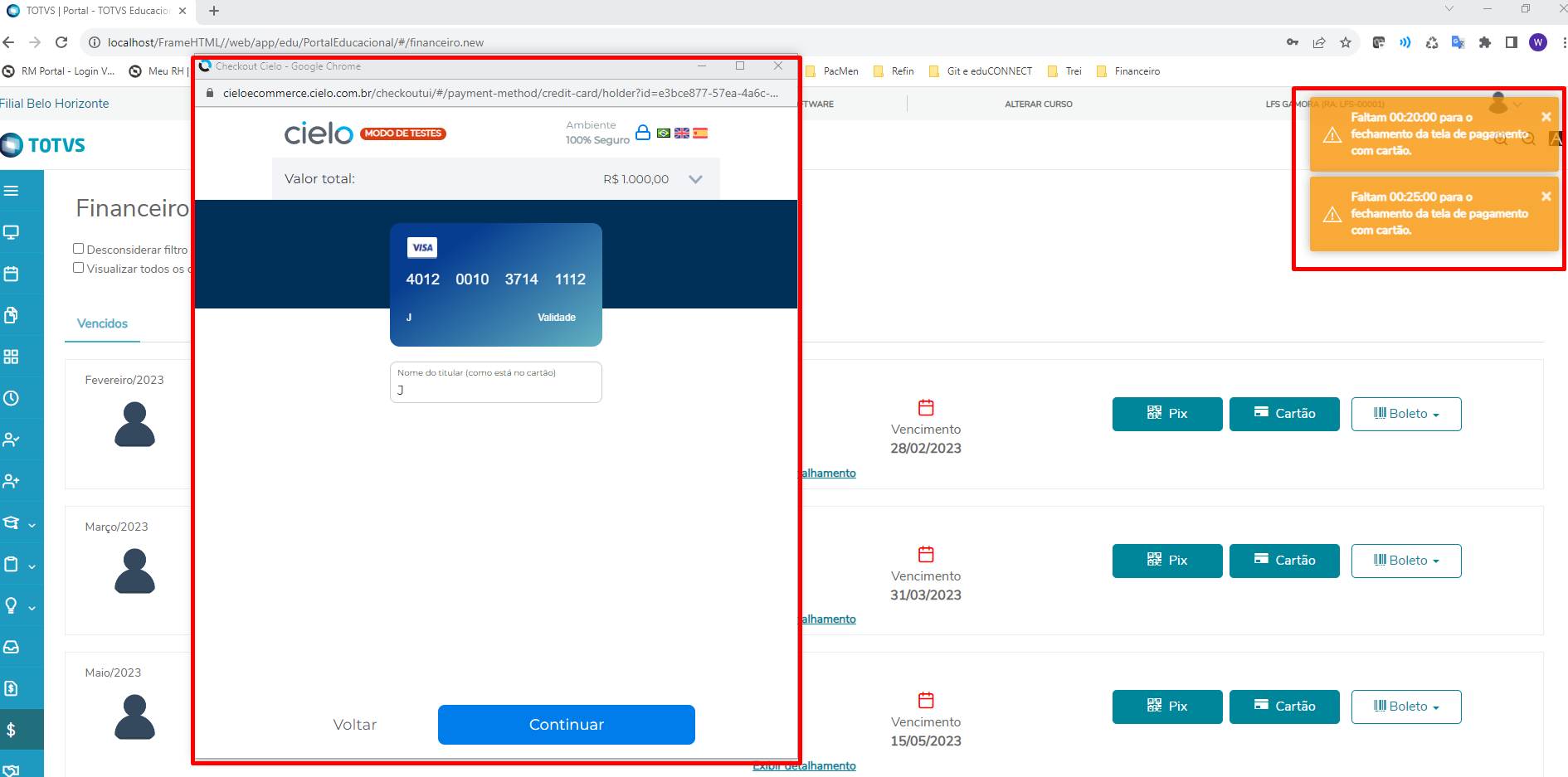Viewport: 1568px width, 777px height.
Task: Open the Chrome profile avatar W
Action: pos(1538,42)
